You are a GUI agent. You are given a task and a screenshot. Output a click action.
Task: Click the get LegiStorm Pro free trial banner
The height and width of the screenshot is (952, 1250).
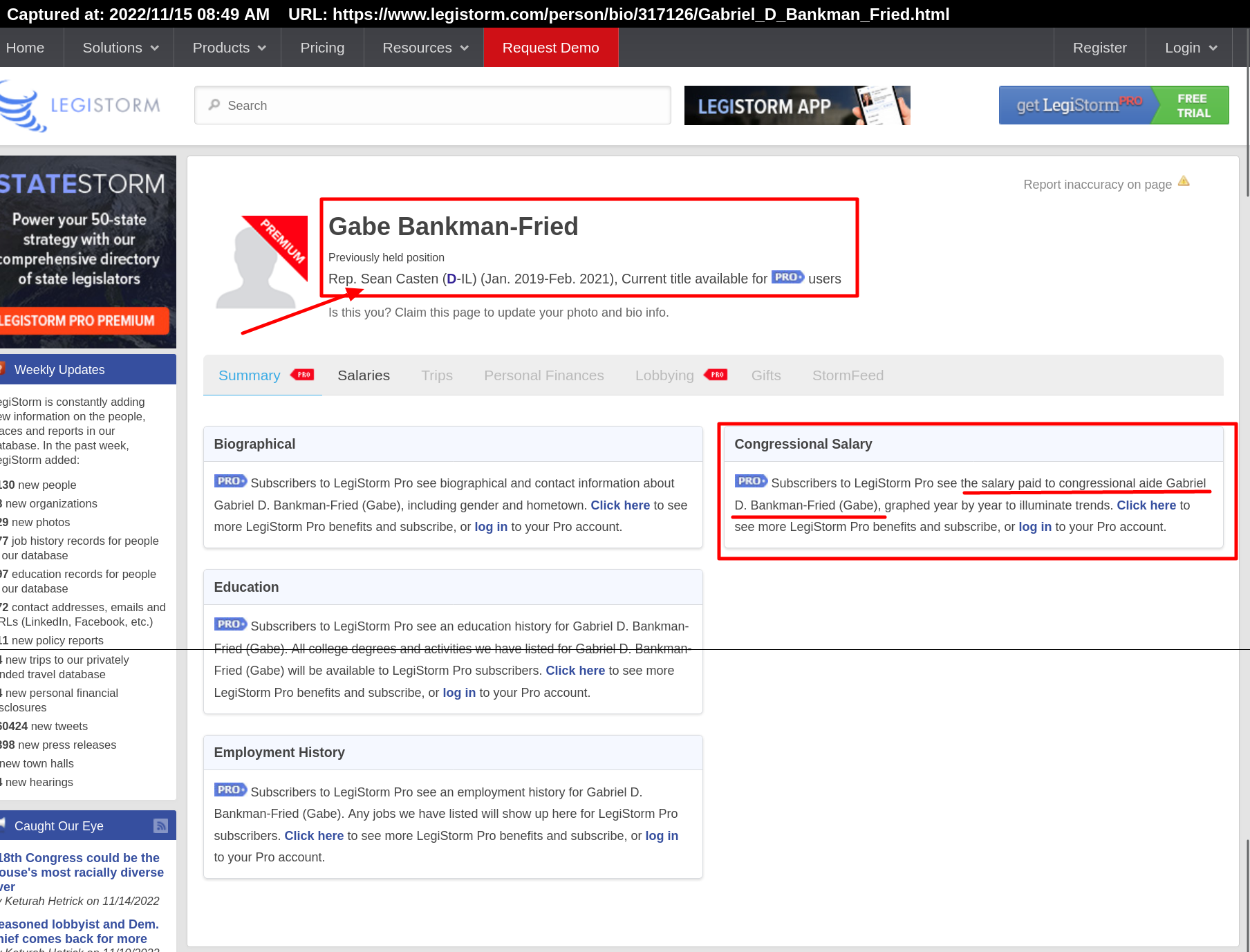1114,105
